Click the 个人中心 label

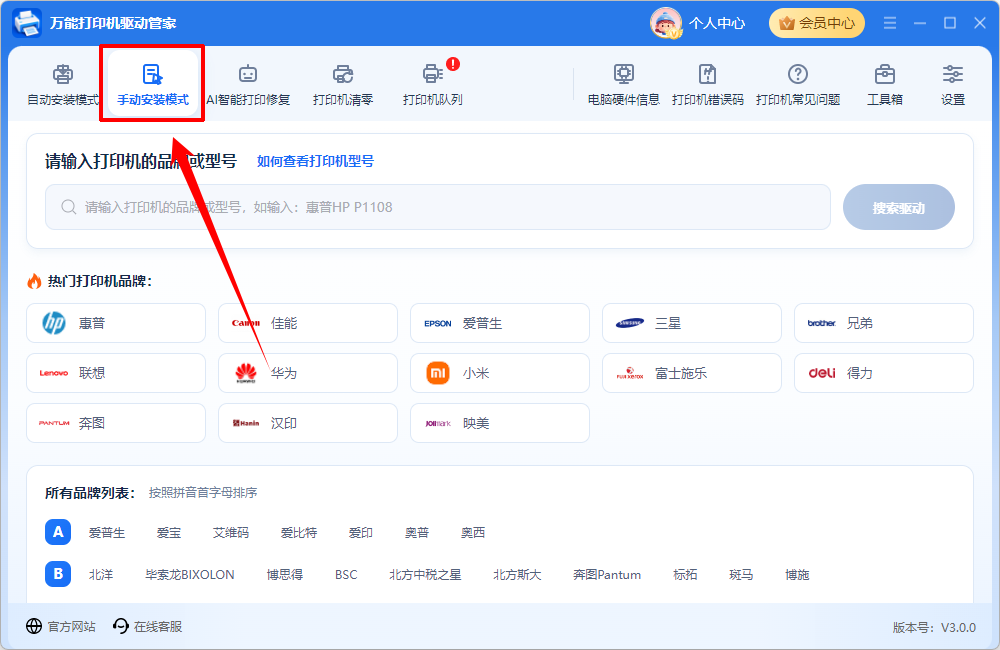pos(717,24)
